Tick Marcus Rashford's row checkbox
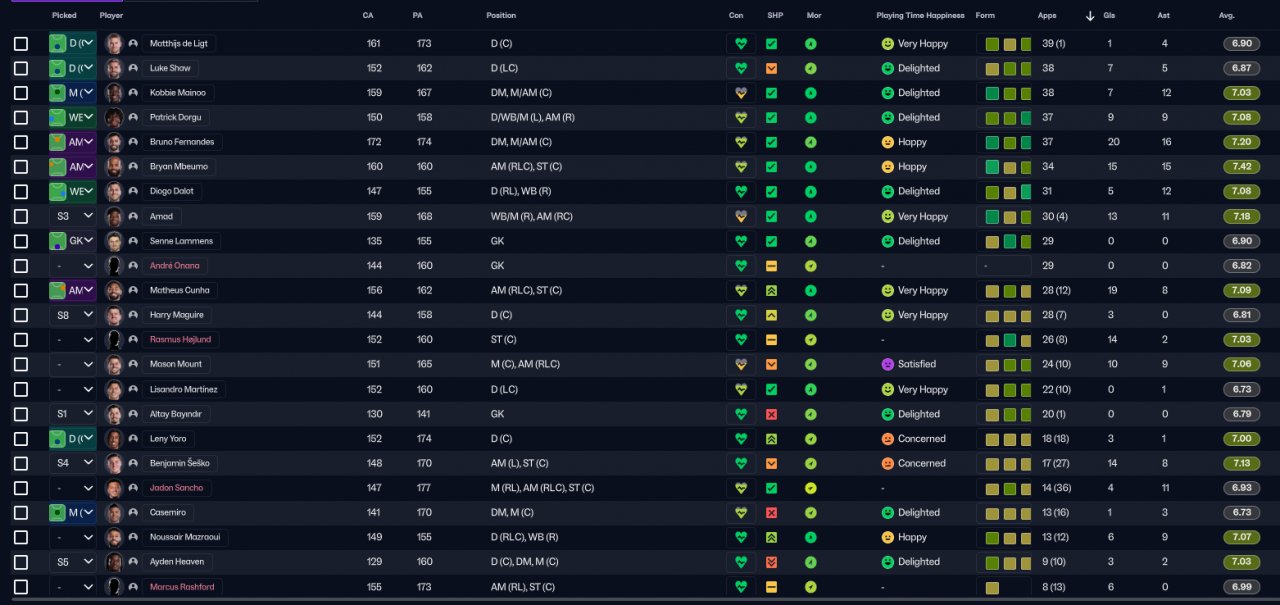1280x605 pixels. pos(21,587)
